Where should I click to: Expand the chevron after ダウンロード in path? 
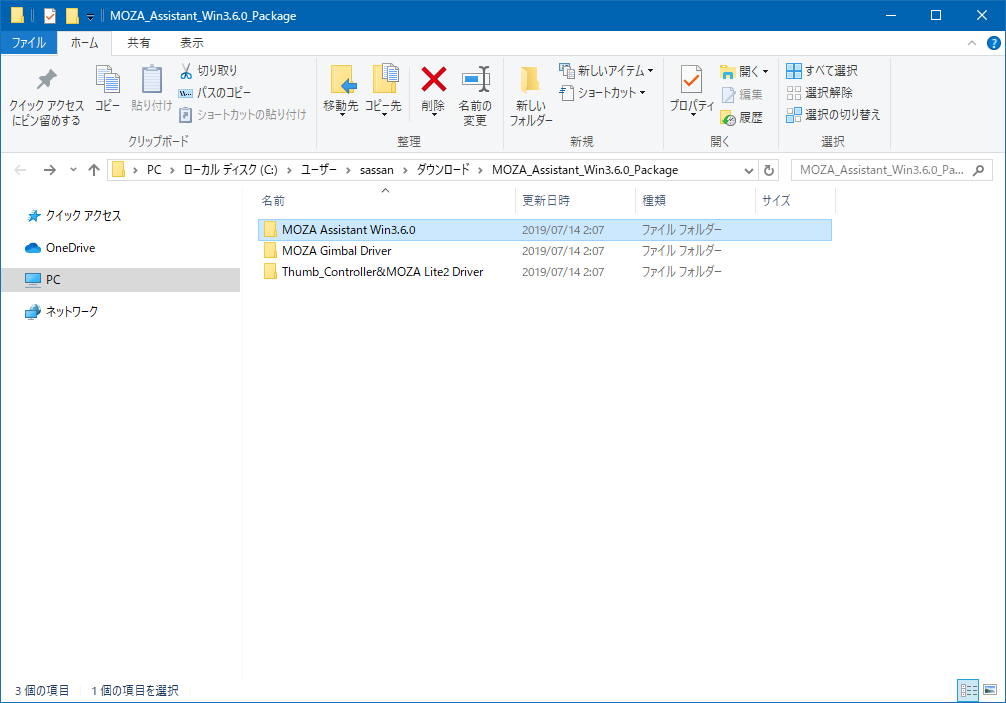point(481,170)
